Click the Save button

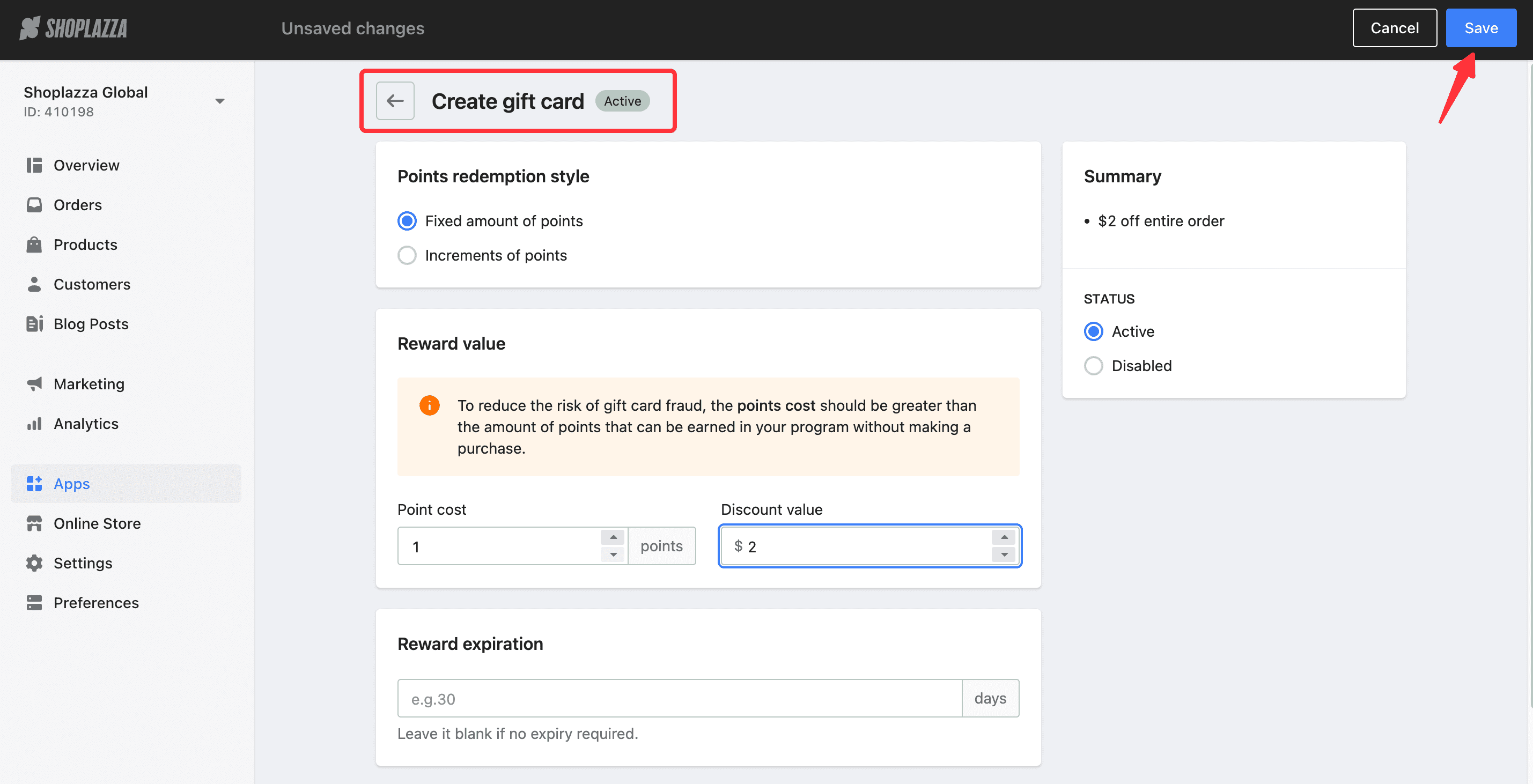coord(1480,28)
